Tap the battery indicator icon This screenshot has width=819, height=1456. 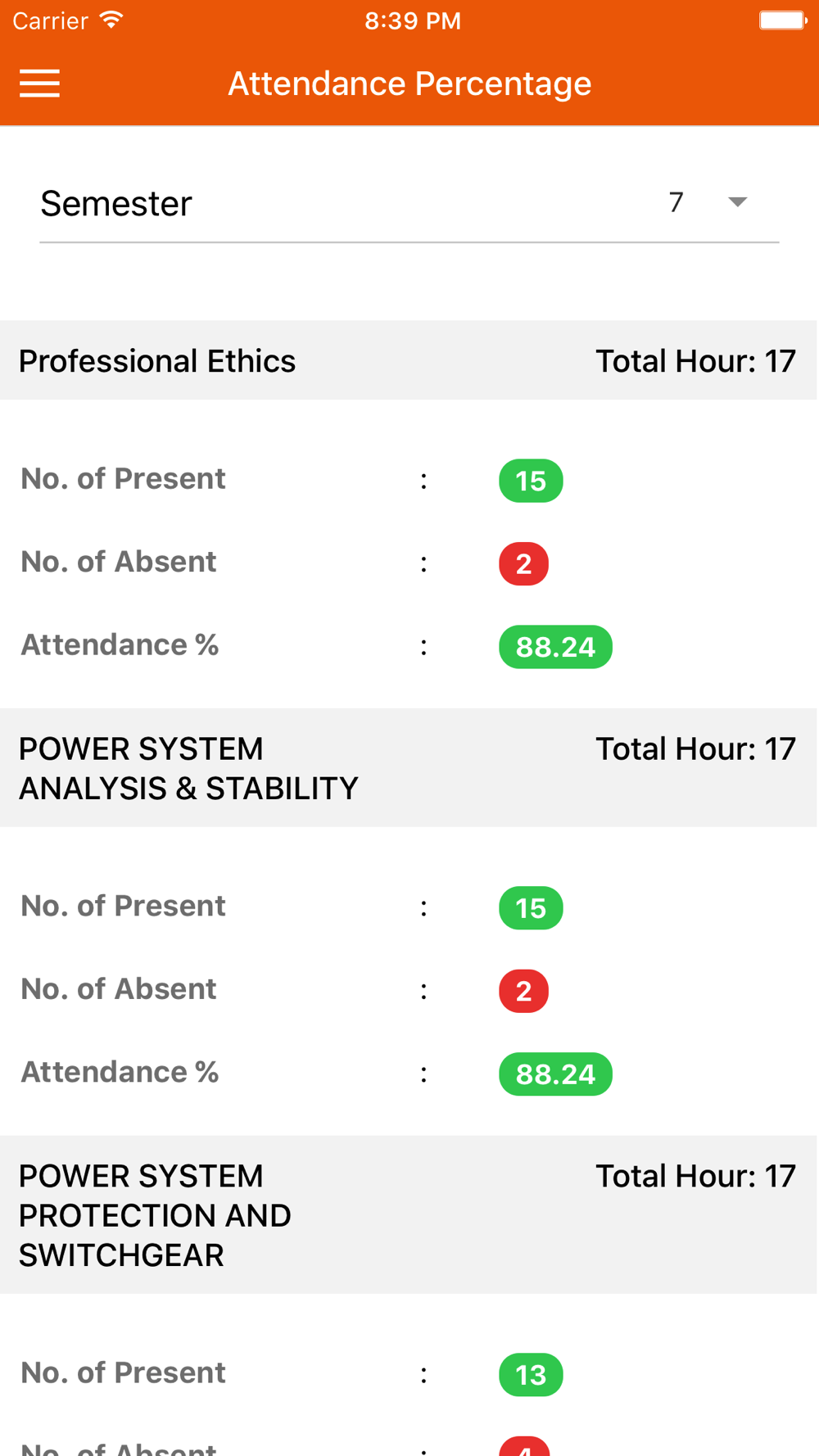click(x=782, y=20)
